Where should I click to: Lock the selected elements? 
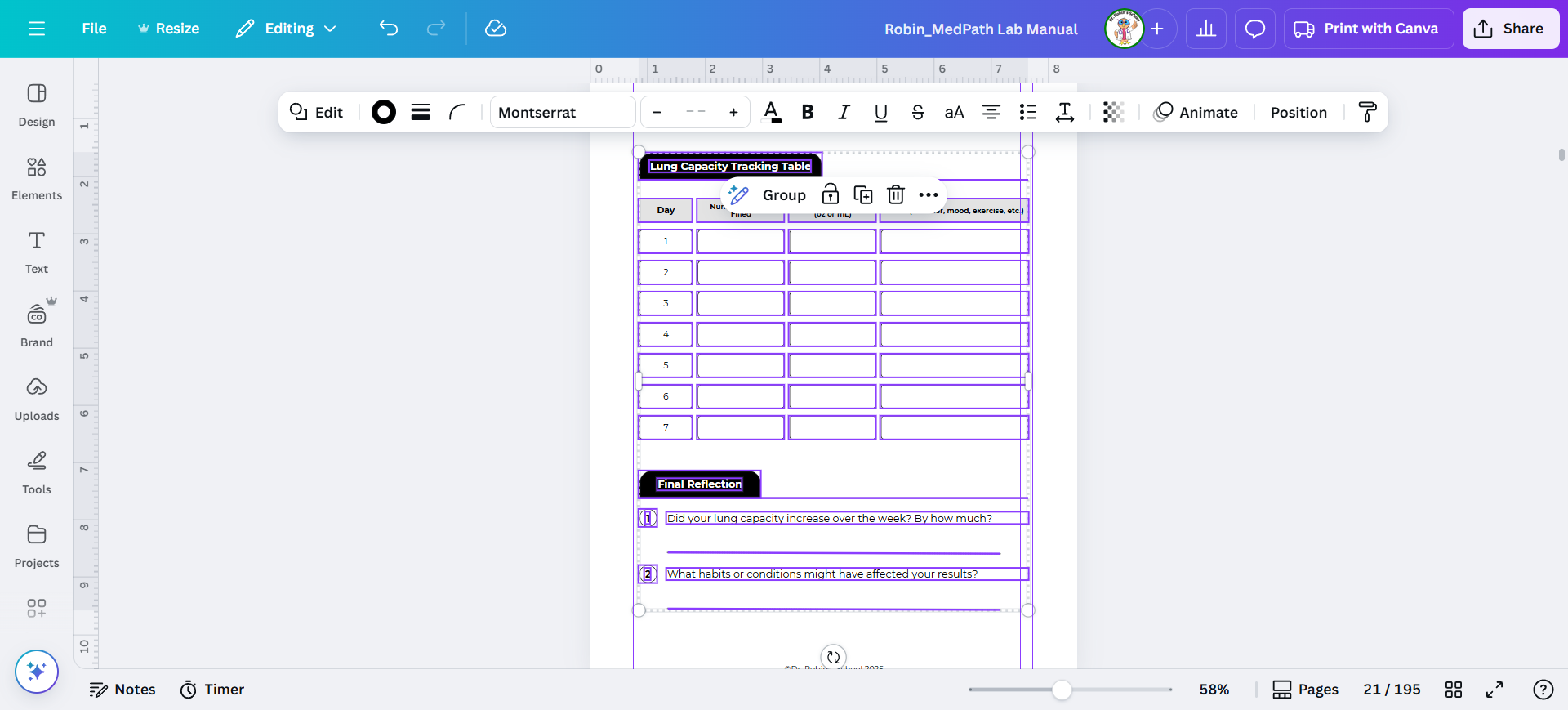click(x=831, y=194)
